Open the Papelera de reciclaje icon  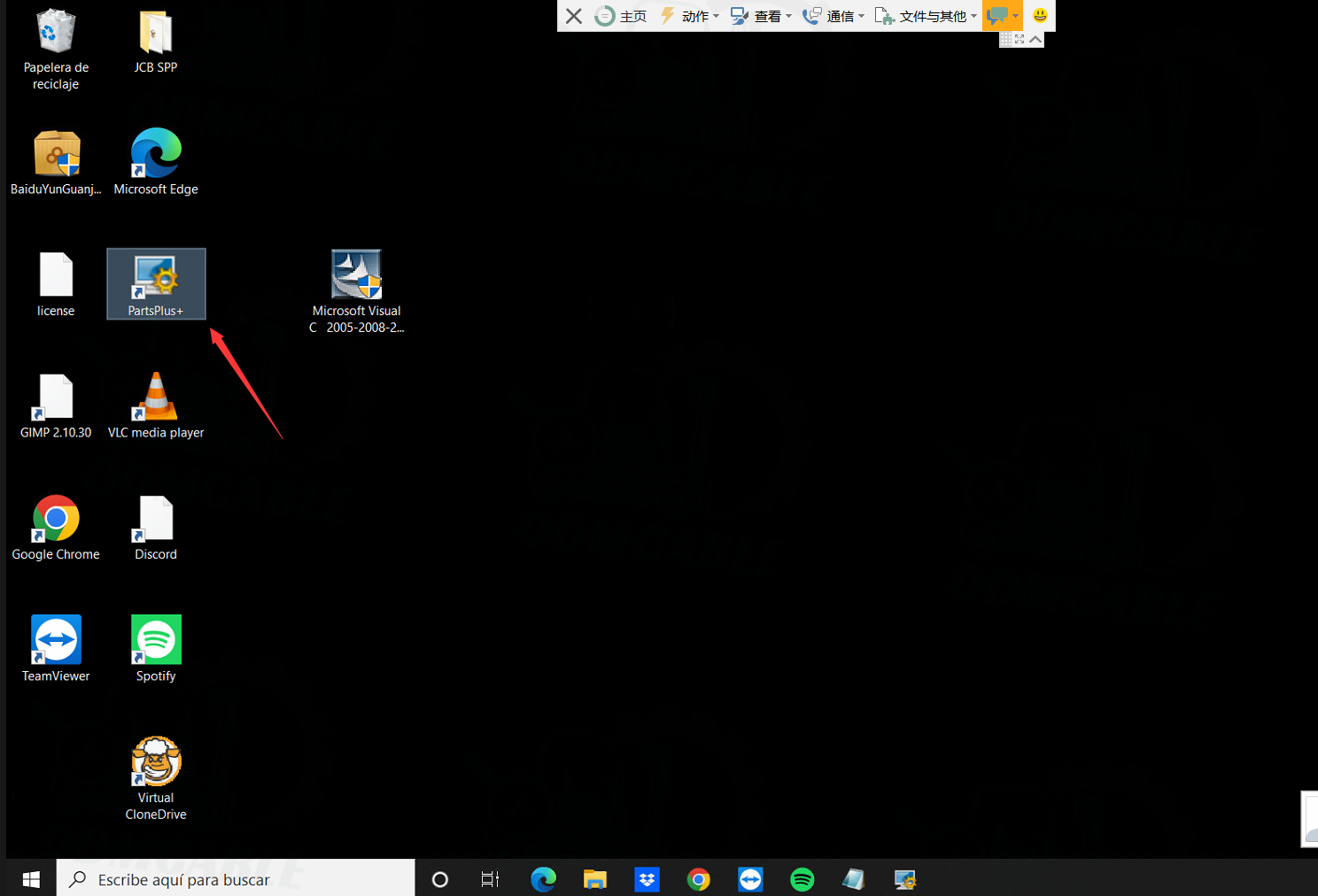[56, 50]
